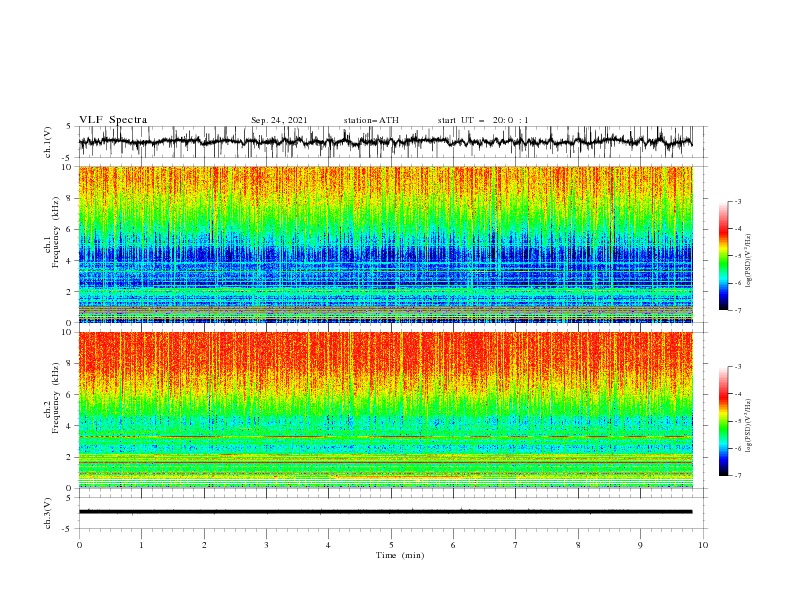Screen dimensions: 792x612
Task: Click the "6" minute tick on Time axis
Action: point(453,545)
